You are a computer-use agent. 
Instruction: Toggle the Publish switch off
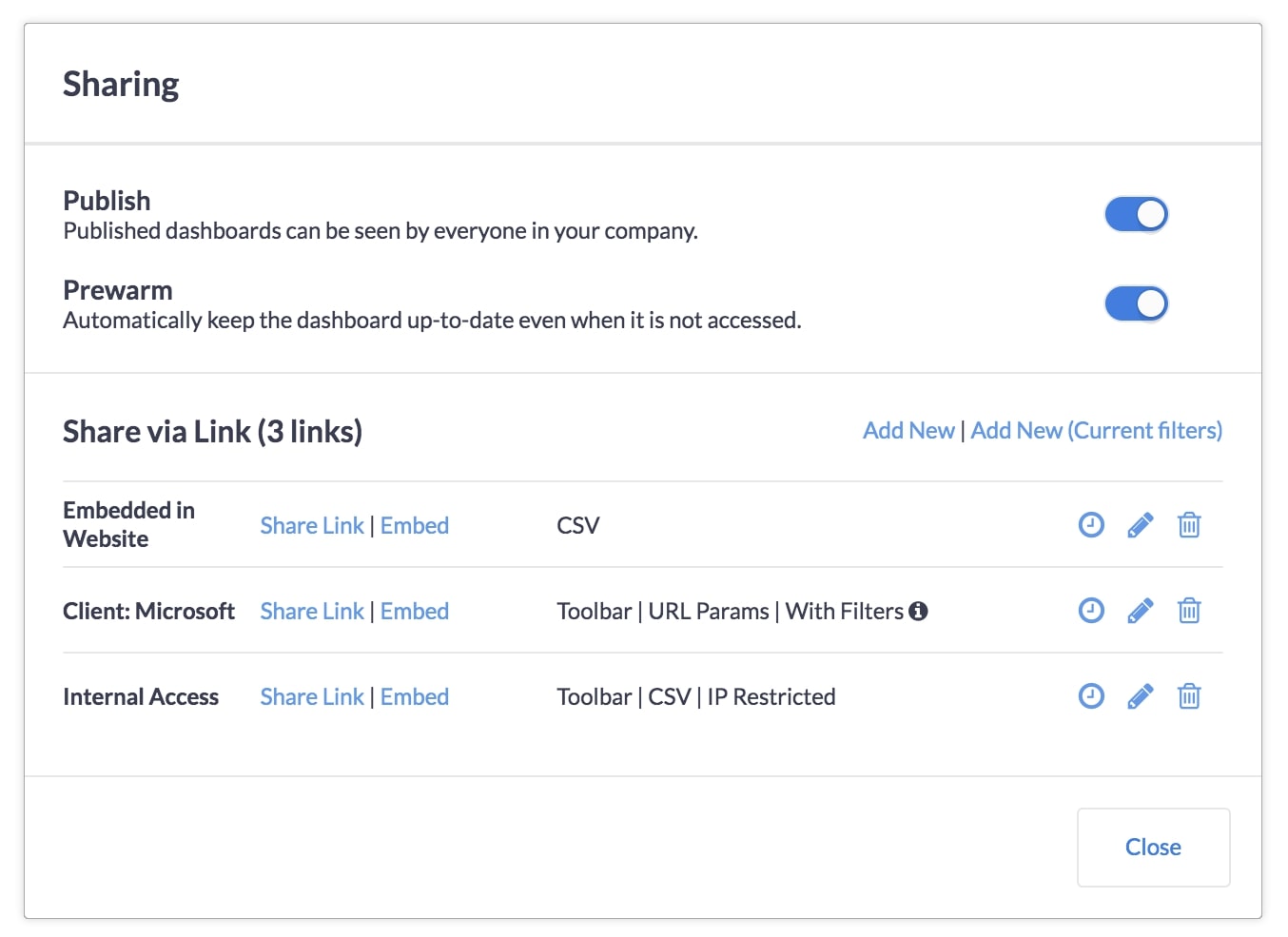1136,215
